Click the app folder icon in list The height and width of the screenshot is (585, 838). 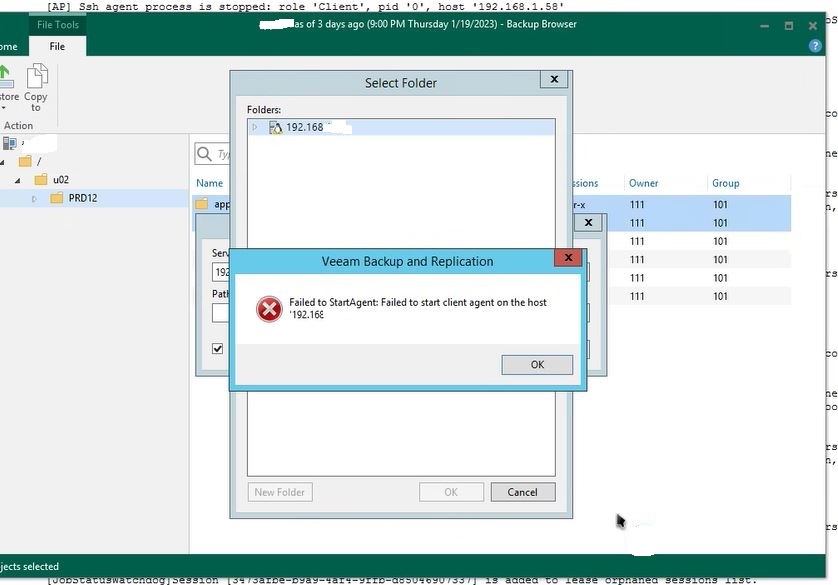tap(201, 204)
